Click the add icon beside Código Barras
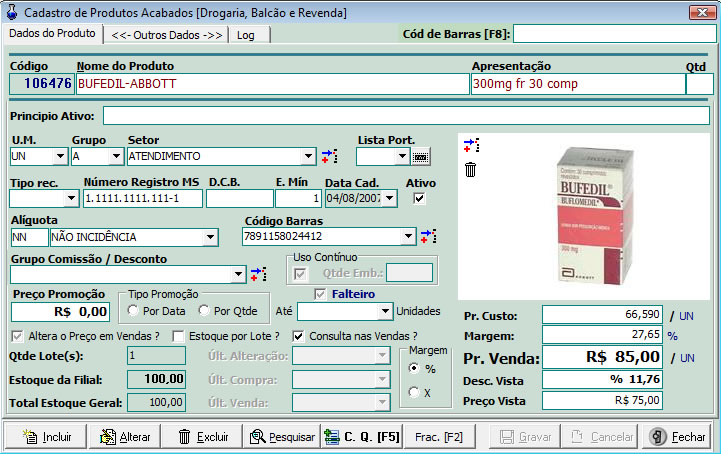This screenshot has width=721, height=454. tap(428, 236)
